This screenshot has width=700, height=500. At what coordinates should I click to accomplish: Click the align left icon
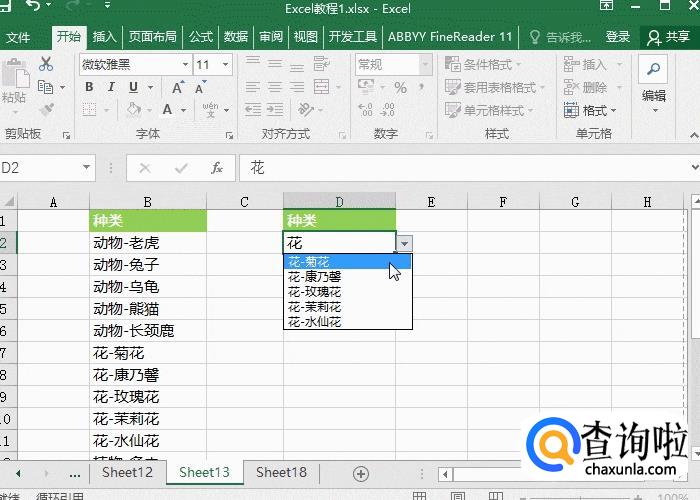pos(253,87)
